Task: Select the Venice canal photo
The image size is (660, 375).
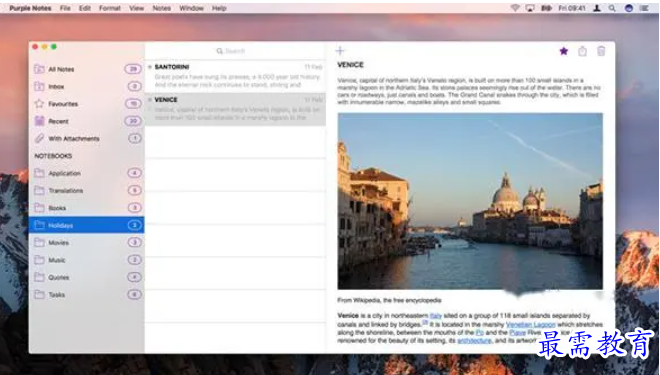Action: coord(470,201)
